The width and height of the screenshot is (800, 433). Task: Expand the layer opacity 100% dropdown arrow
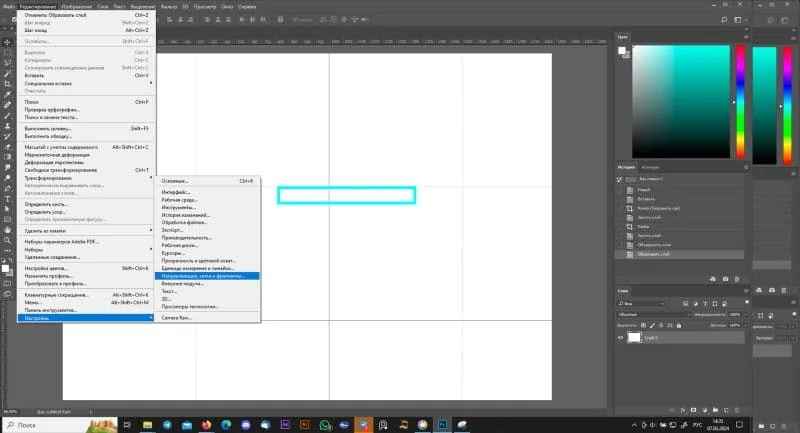coord(743,315)
